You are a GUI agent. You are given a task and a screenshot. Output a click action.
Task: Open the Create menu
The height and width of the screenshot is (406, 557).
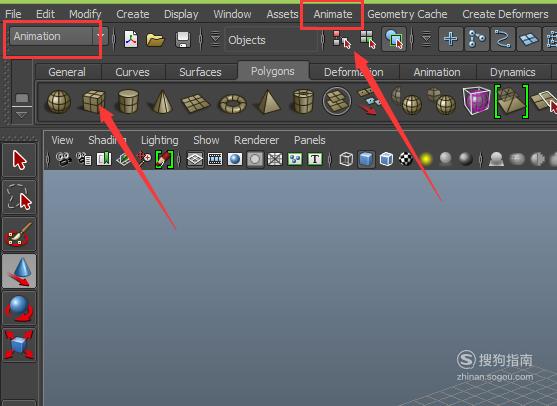(133, 14)
